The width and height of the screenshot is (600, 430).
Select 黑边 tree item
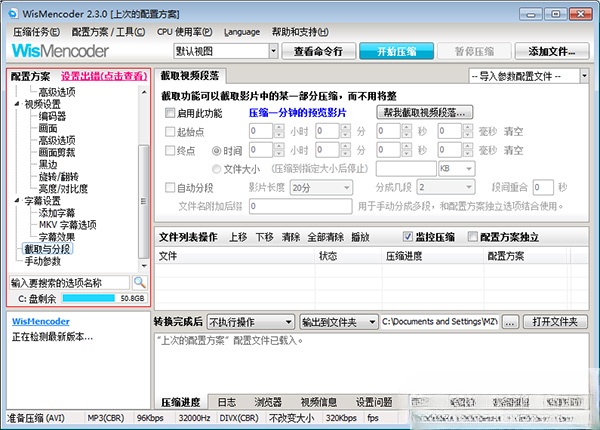tap(48, 164)
